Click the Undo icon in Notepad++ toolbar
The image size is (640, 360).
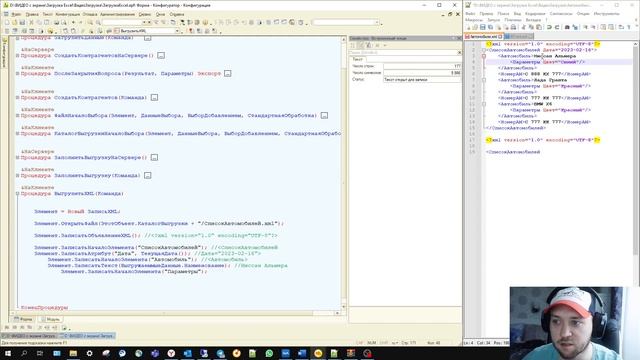(x=549, y=27)
